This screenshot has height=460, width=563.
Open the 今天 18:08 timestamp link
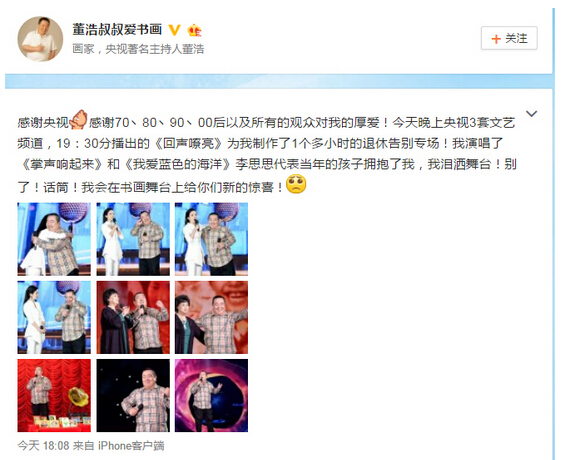[43, 446]
